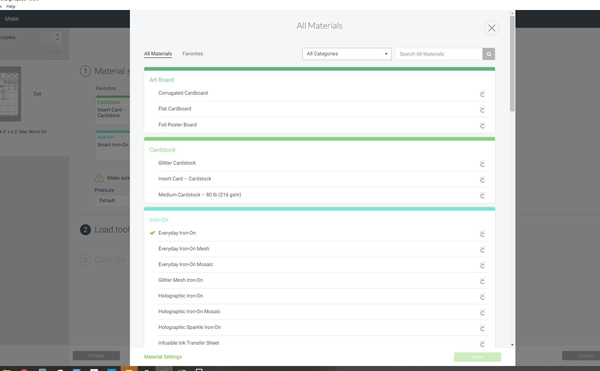The image size is (600, 371).
Task: Click the scrollbar down arrow
Action: (x=512, y=345)
